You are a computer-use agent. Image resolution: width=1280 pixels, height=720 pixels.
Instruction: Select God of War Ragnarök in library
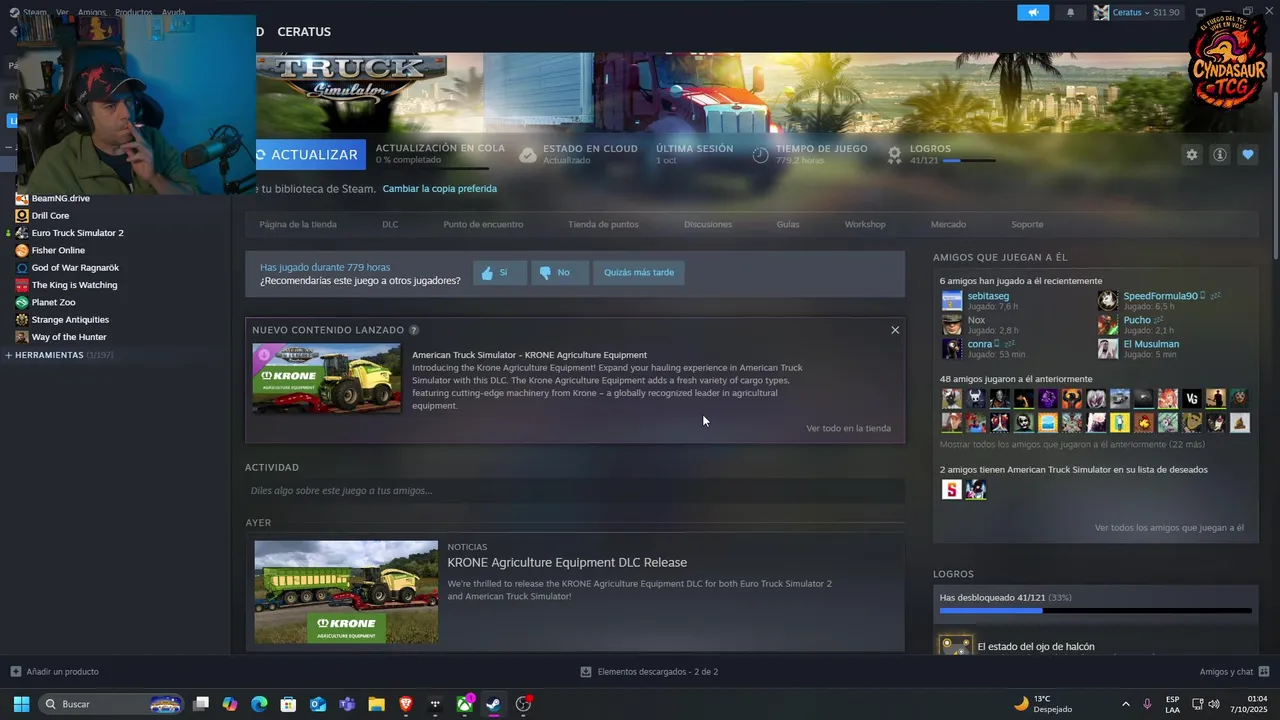coord(75,268)
